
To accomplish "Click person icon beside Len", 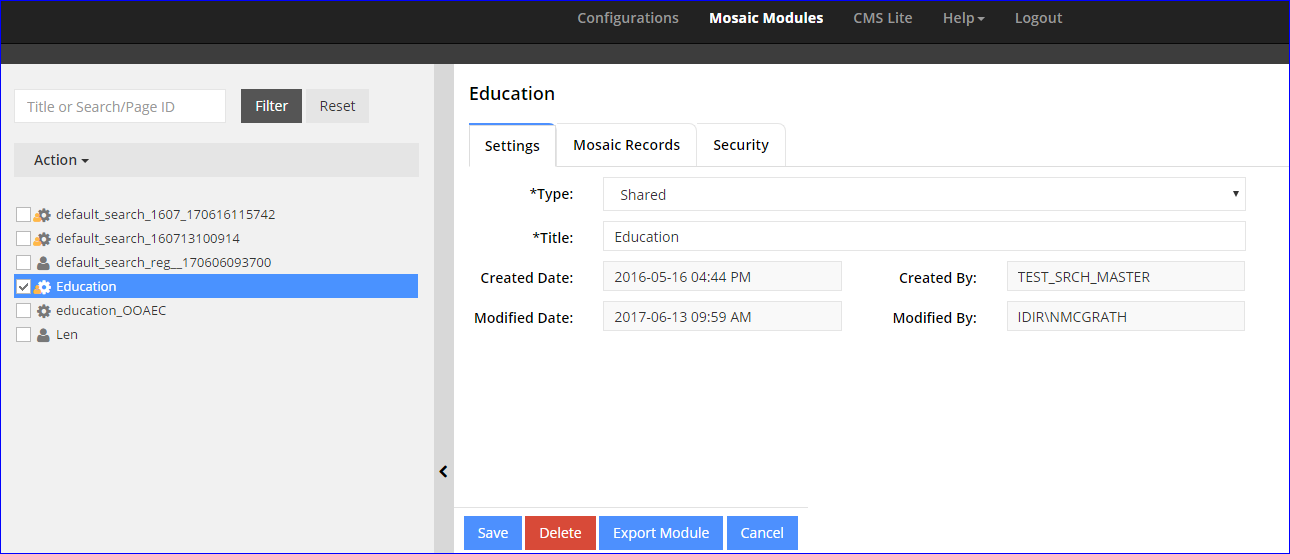I will pyautogui.click(x=43, y=335).
